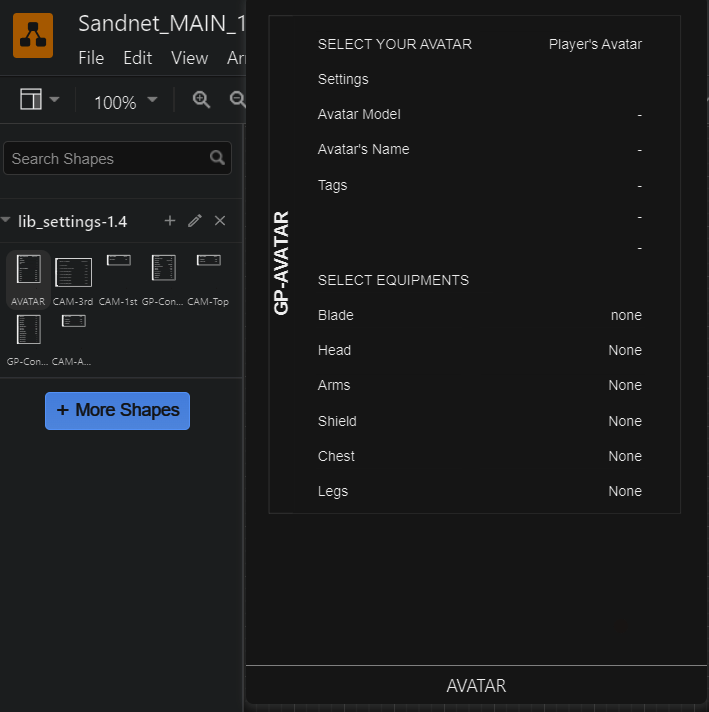Open the View menu

[x=189, y=58]
